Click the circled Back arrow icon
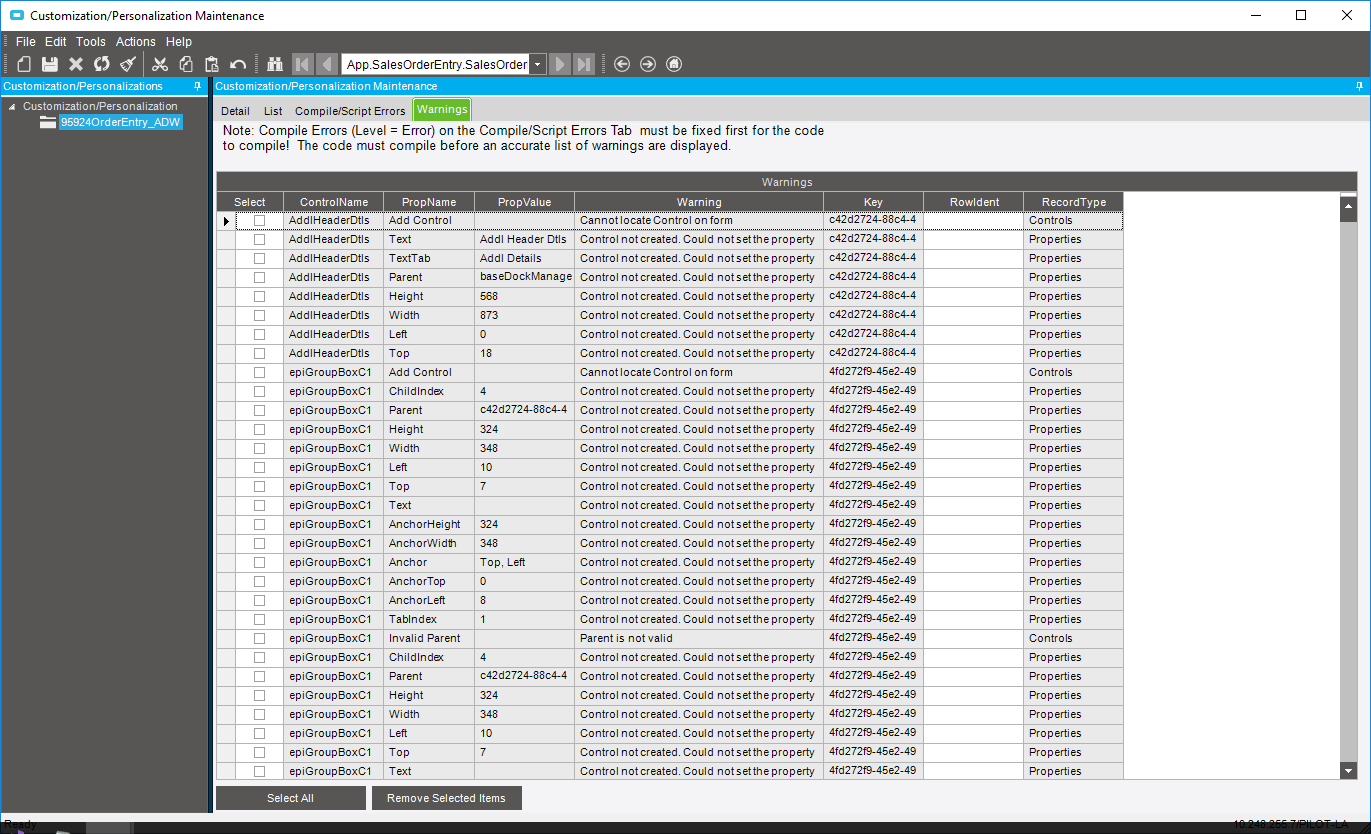1371x834 pixels. click(622, 64)
